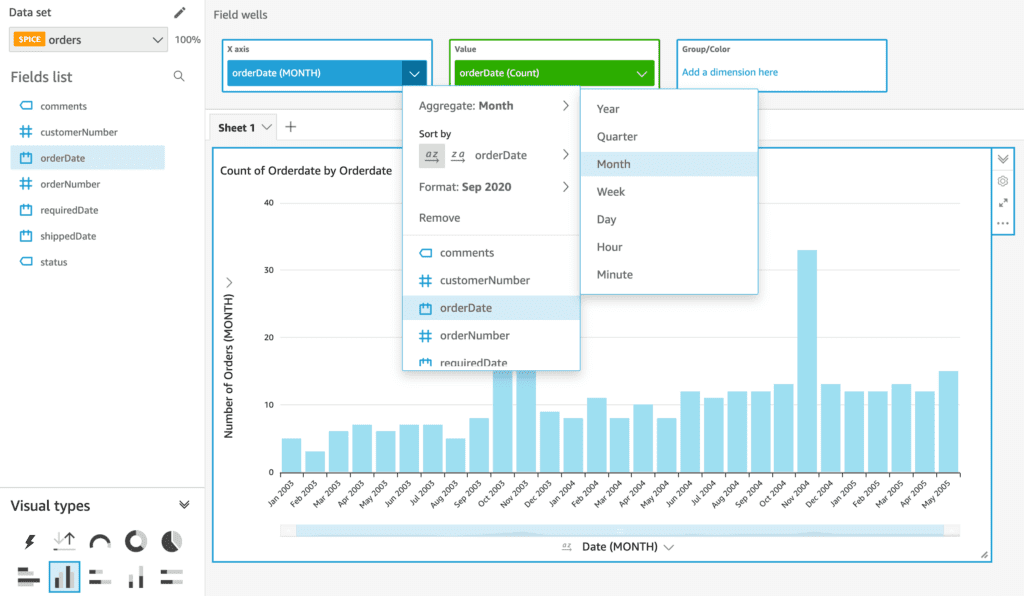
Task: Open the visual's three-dot options menu
Action: [x=1003, y=224]
